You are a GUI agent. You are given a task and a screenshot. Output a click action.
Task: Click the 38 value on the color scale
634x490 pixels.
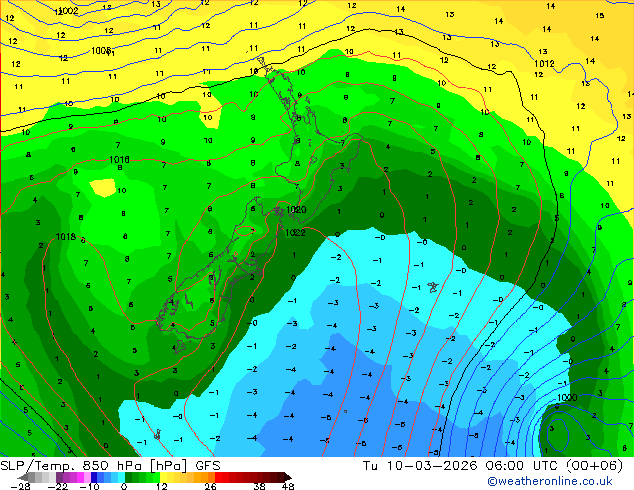[260, 486]
